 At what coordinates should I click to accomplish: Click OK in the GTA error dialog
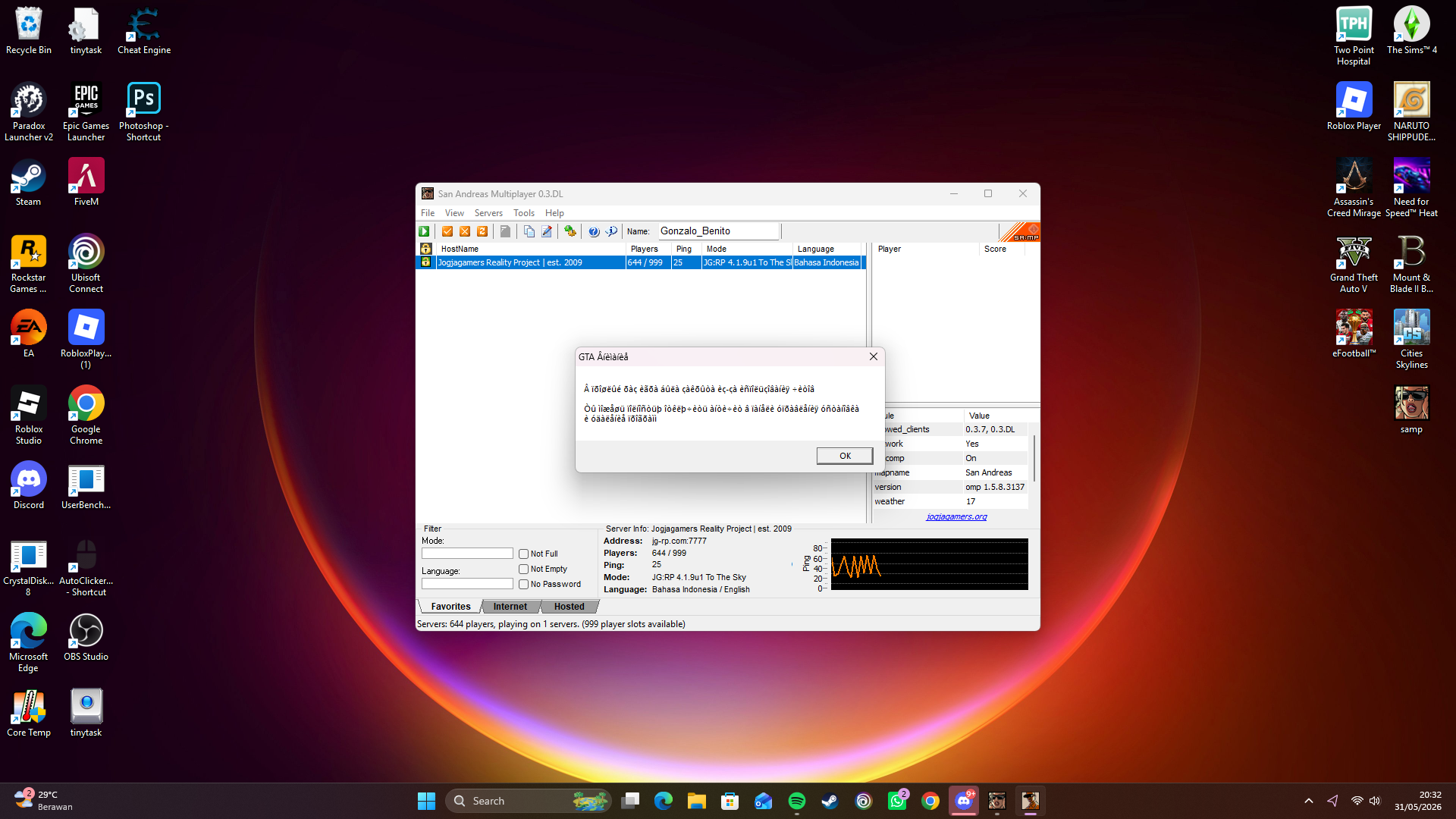pos(845,456)
